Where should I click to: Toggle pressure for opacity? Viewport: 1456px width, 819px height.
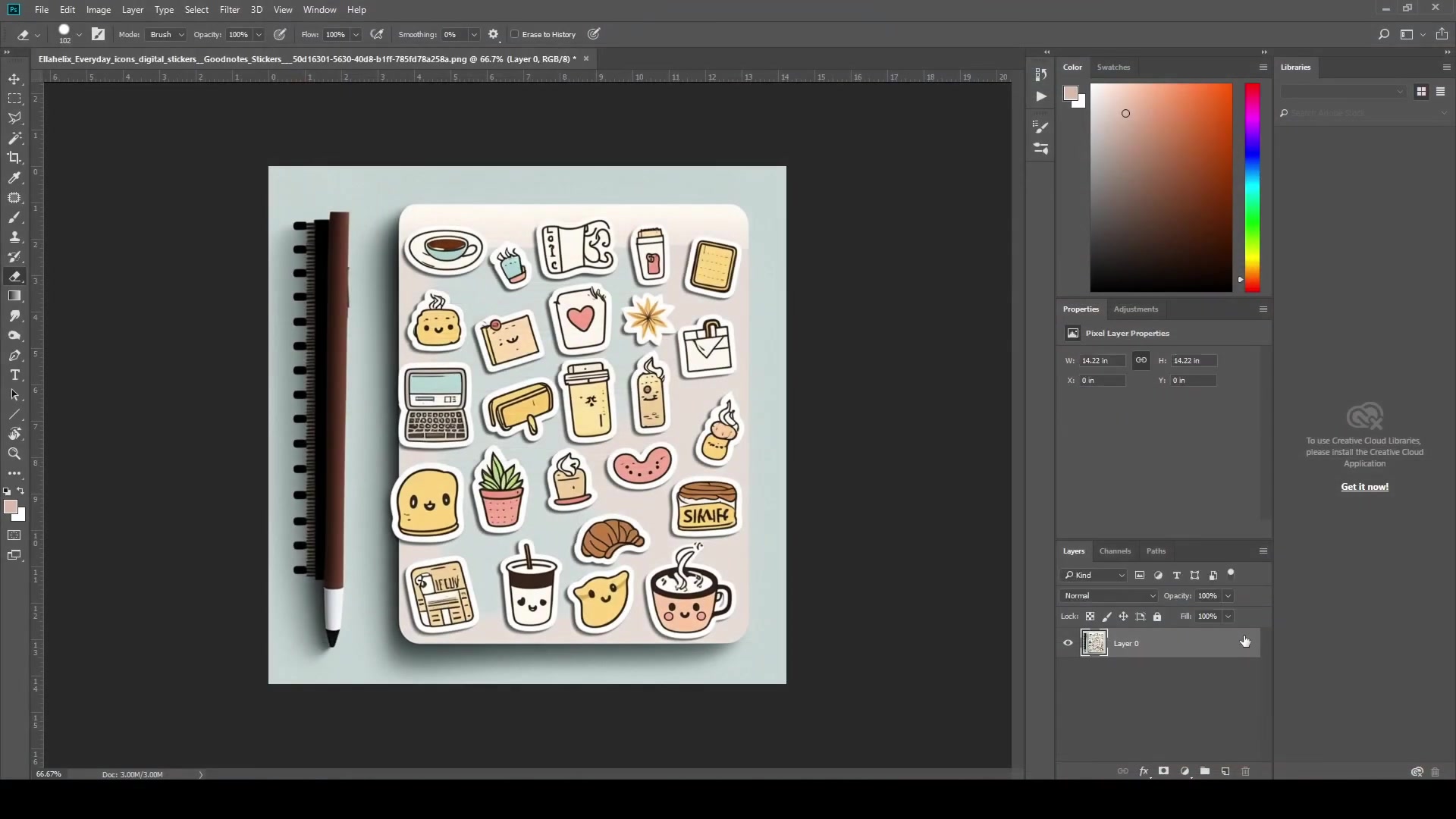click(x=280, y=34)
